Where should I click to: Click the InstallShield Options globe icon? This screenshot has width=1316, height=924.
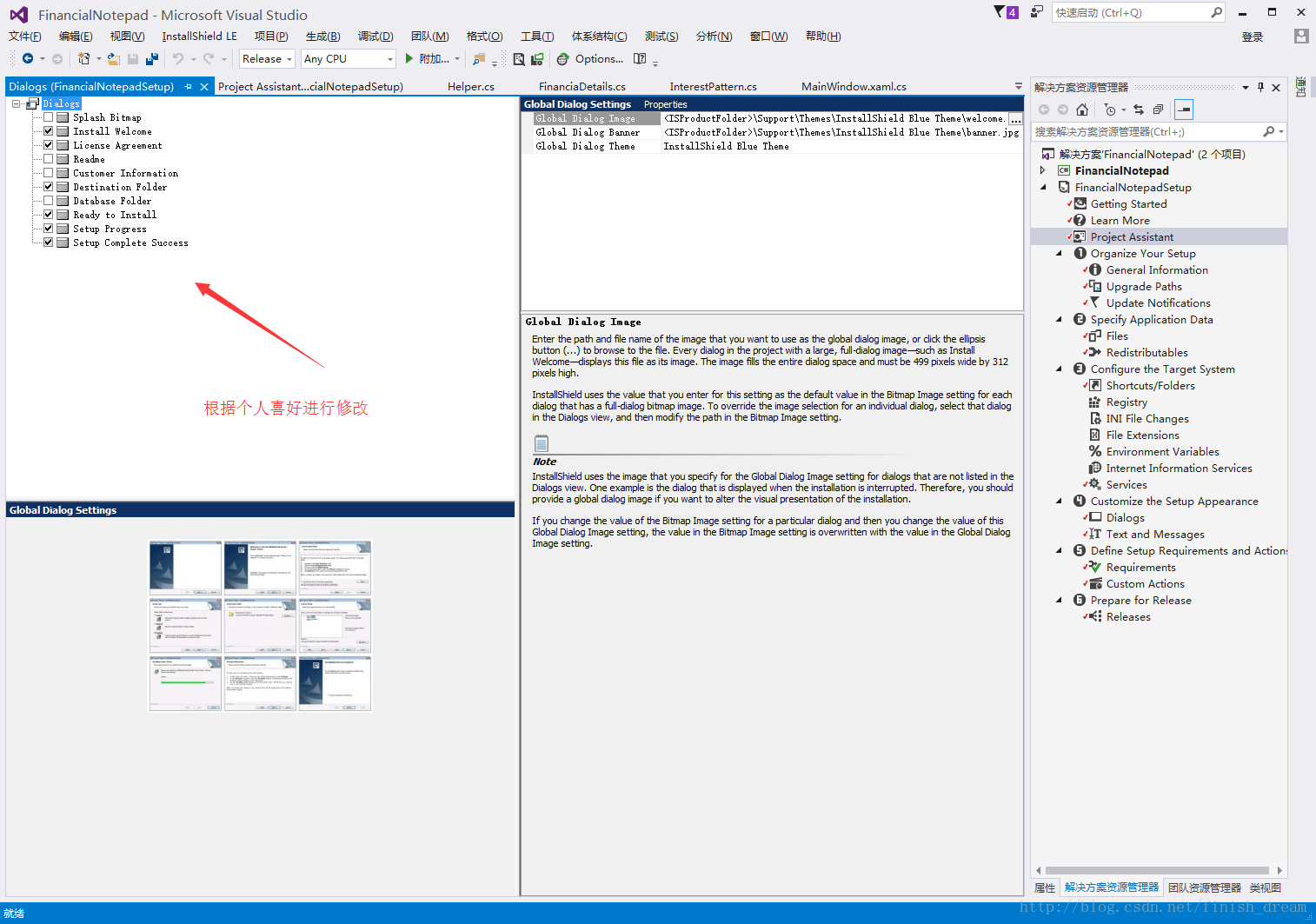pos(563,58)
